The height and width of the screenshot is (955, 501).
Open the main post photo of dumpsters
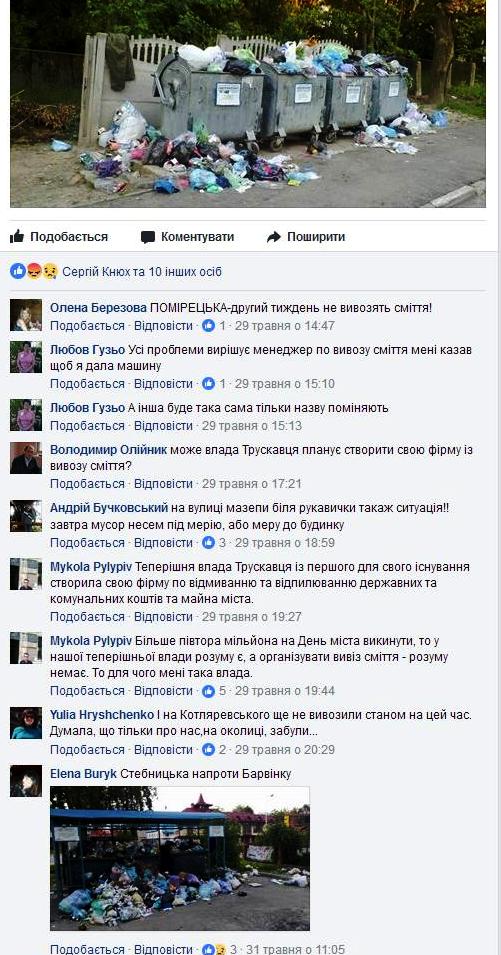[x=248, y=104]
